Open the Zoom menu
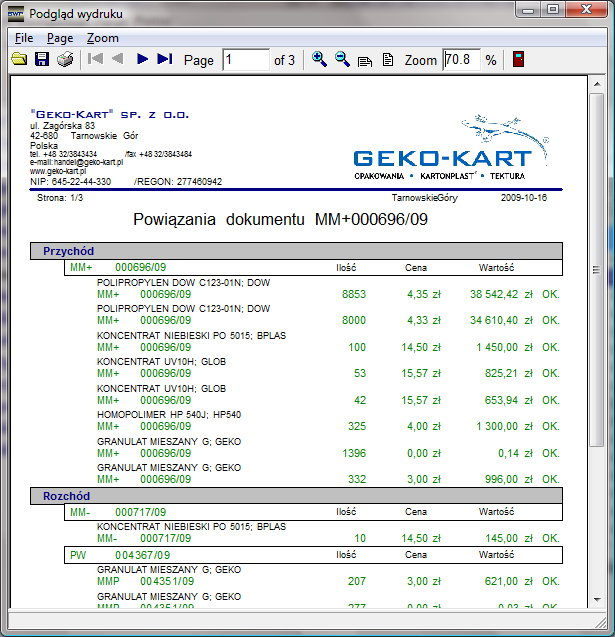This screenshot has height=637, width=615. click(102, 38)
